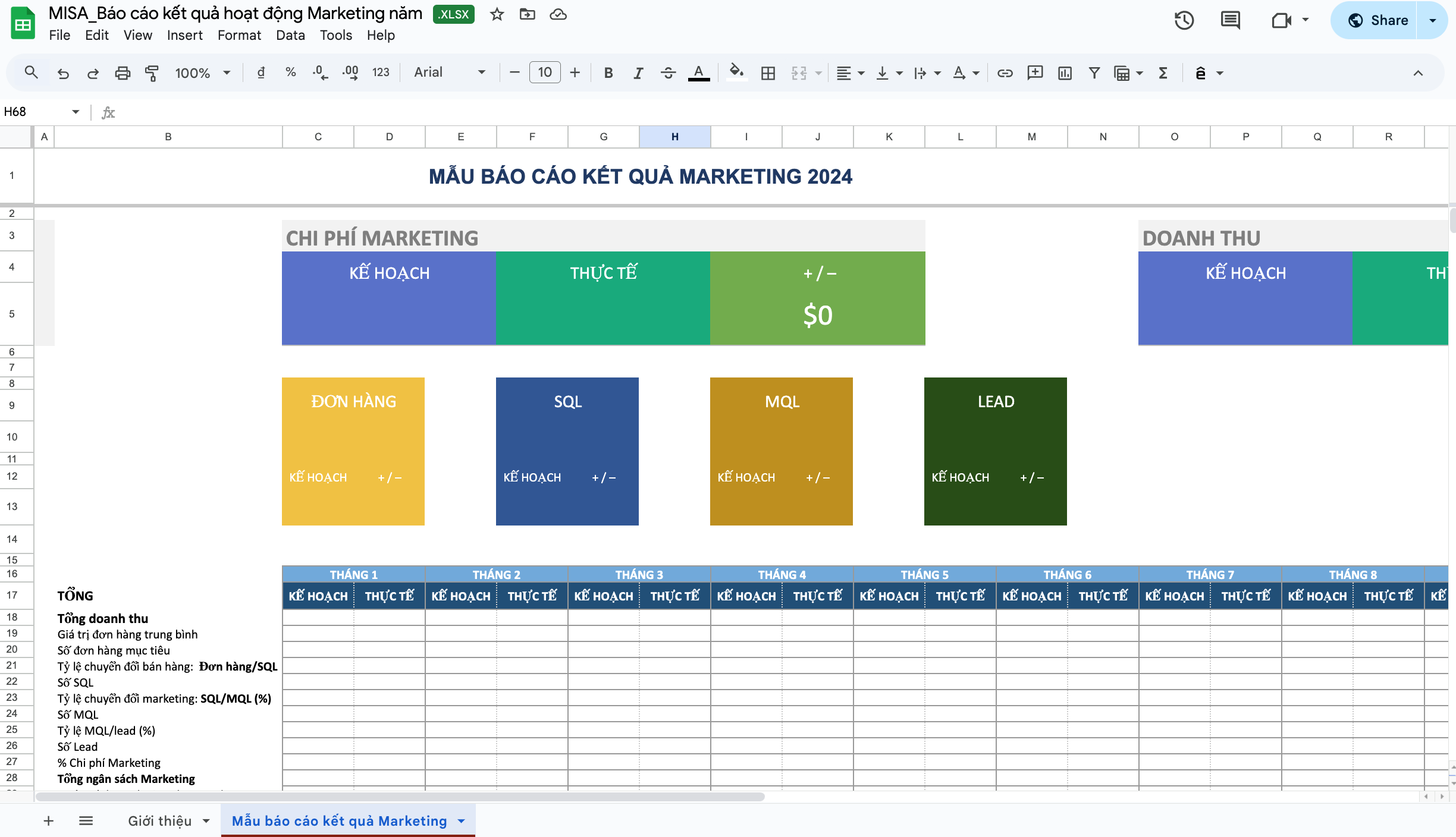This screenshot has height=837, width=1456.
Task: Open the 100% zoom dropdown
Action: [x=202, y=73]
